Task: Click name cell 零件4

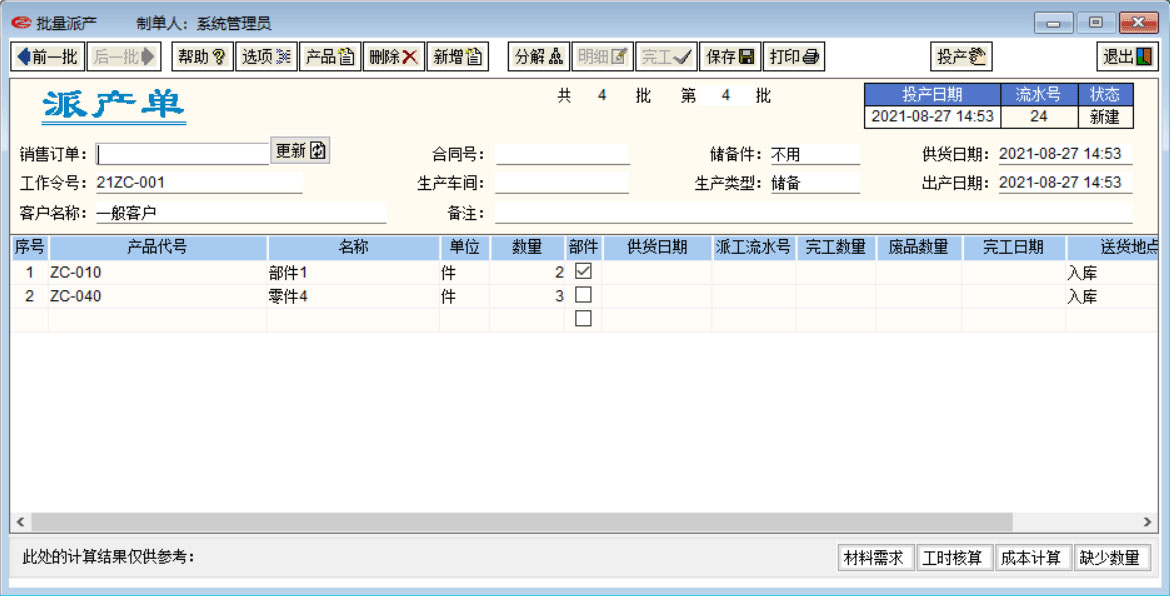Action: pos(353,296)
